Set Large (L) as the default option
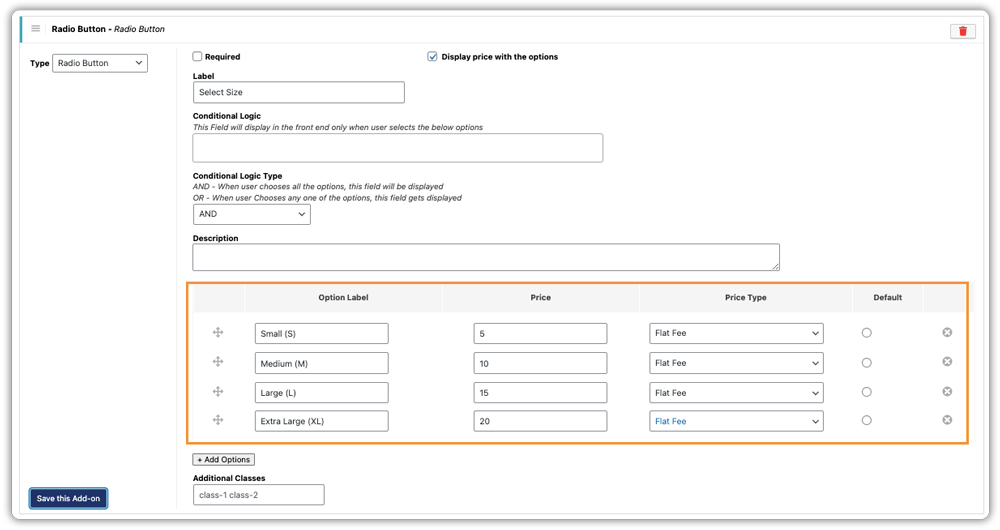The image size is (1000, 530). click(866, 392)
